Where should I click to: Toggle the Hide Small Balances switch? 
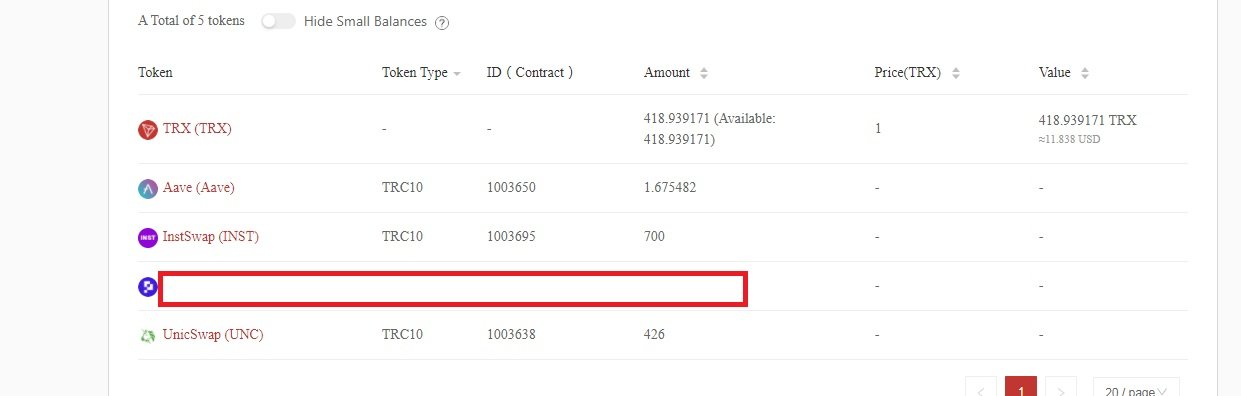[278, 21]
